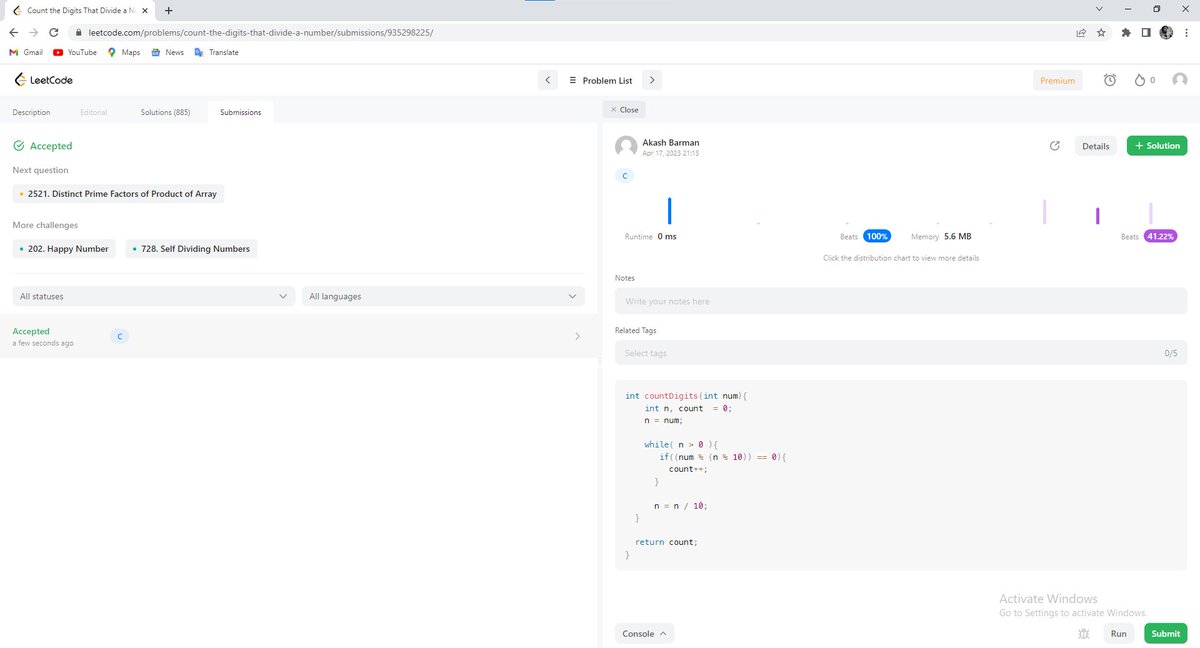Image resolution: width=1200 pixels, height=648 pixels.
Task: Open 728. Self Dividing Numbers challenge
Action: click(191, 248)
